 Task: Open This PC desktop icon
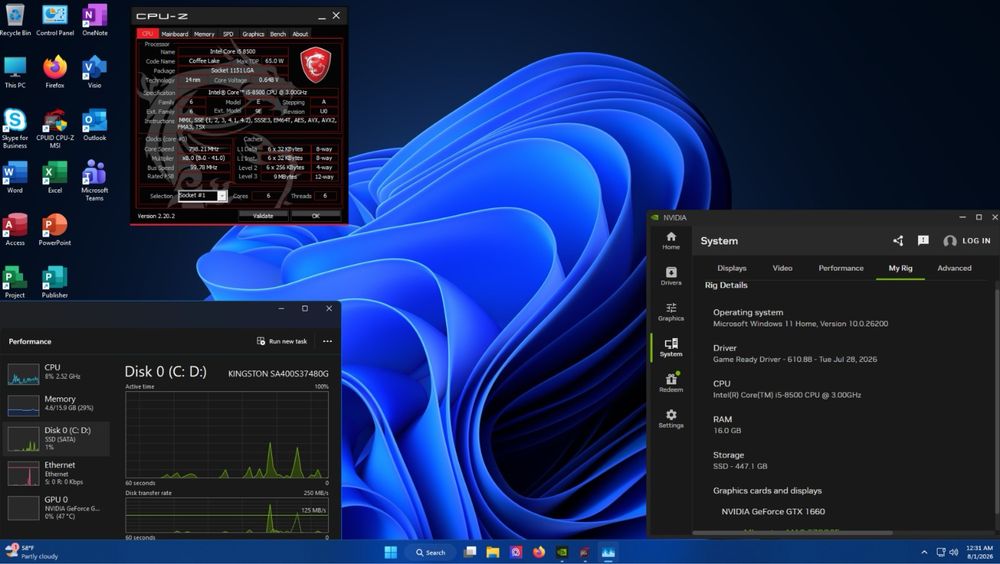(x=15, y=71)
